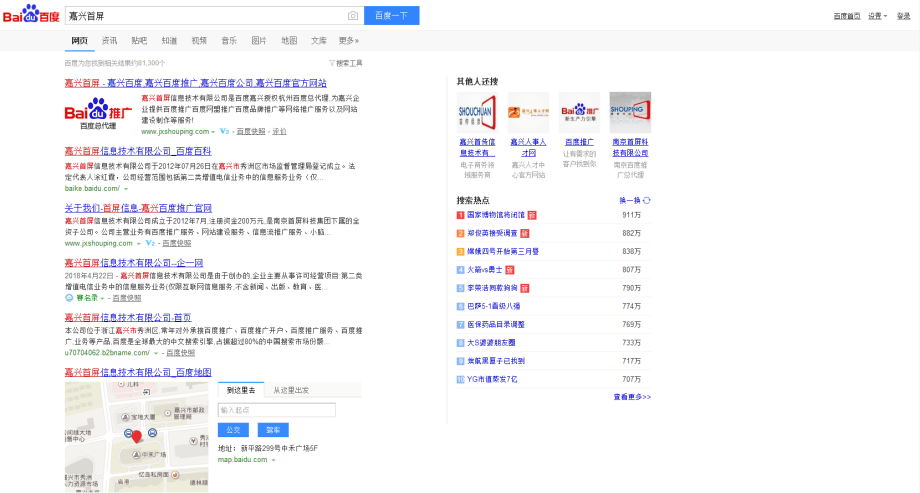Open 百度快照 for the 企一网 result
This screenshot has width=920, height=493.
[127, 298]
